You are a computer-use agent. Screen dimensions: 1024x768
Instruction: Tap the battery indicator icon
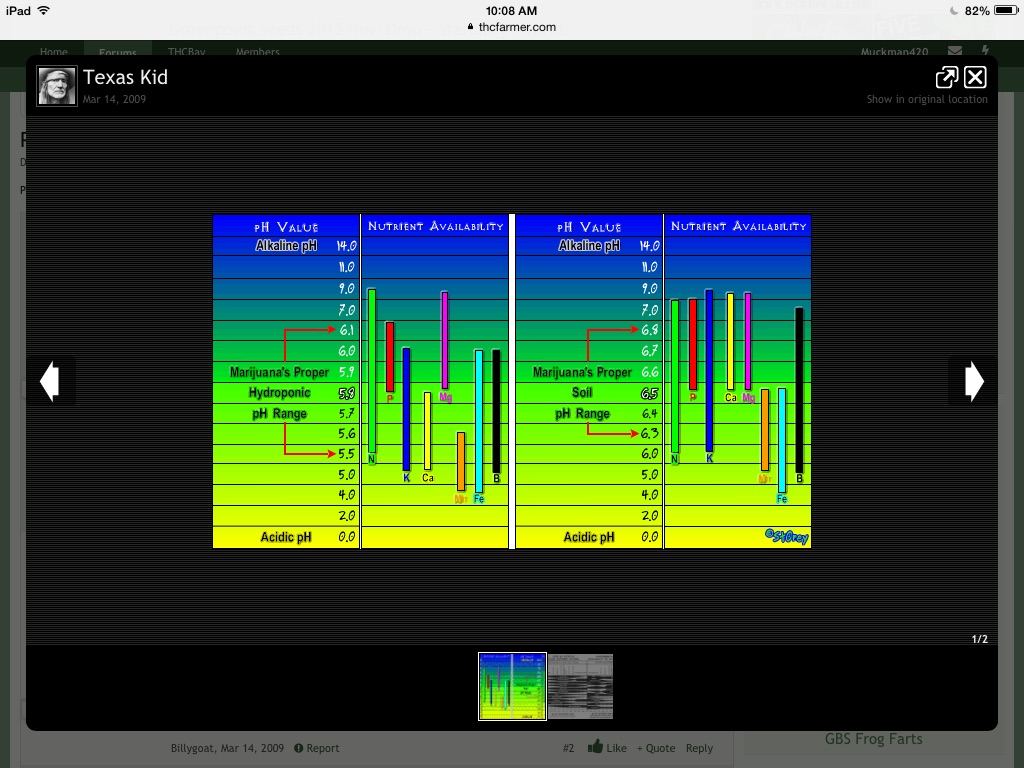coord(1006,10)
